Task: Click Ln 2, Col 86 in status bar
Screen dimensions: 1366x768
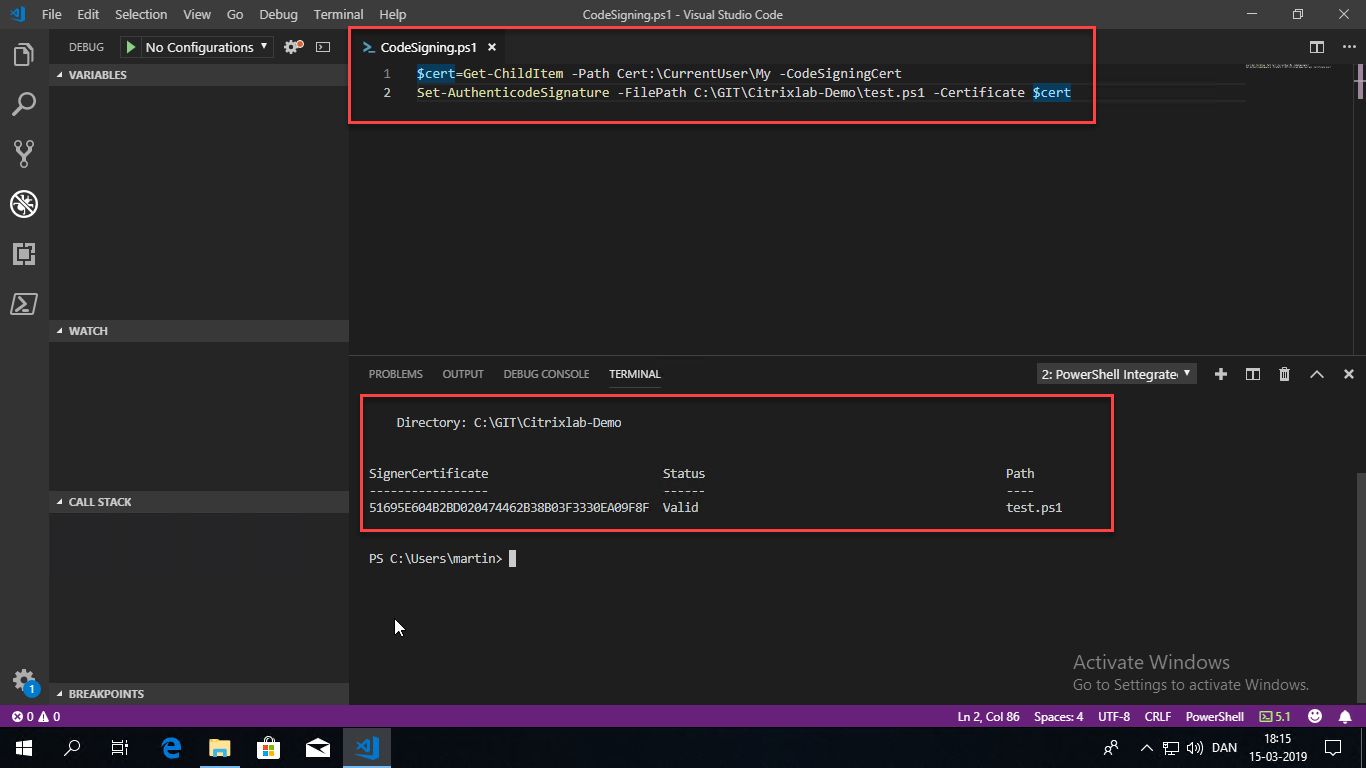Action: 989,716
